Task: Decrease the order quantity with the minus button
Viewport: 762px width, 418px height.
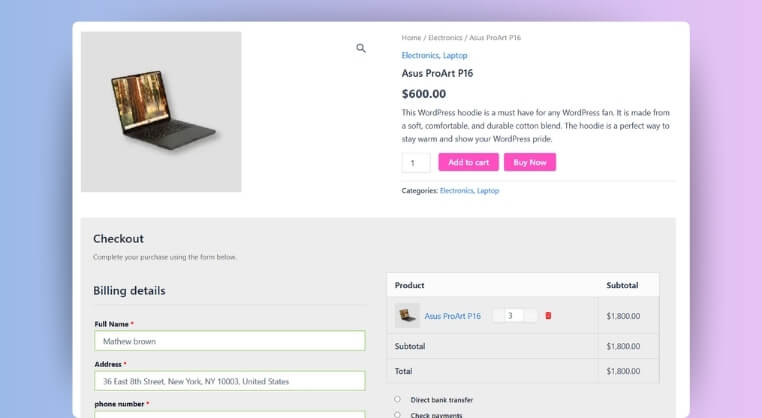Action: (x=499, y=316)
